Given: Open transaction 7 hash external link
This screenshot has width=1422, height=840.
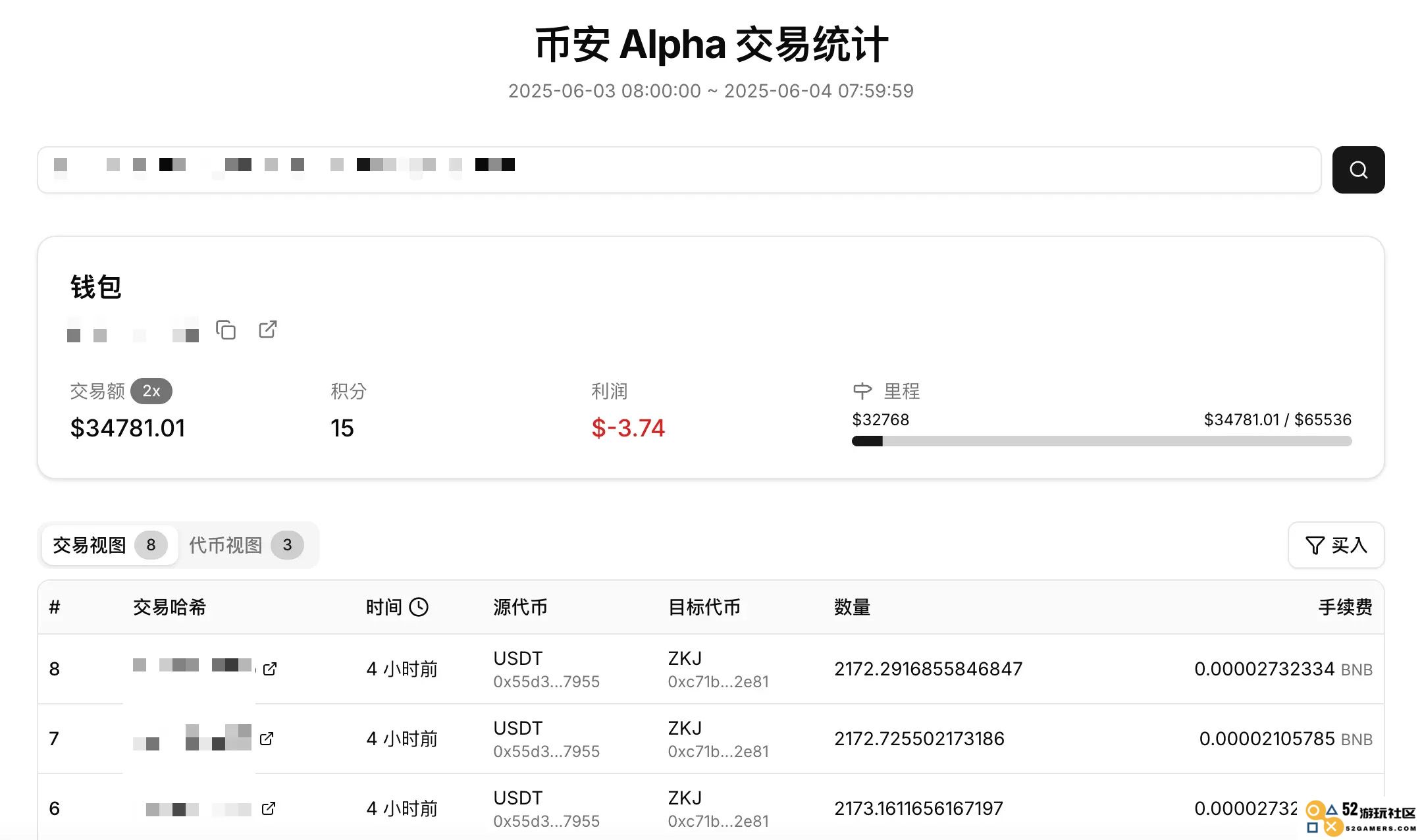Looking at the screenshot, I should click(x=267, y=739).
